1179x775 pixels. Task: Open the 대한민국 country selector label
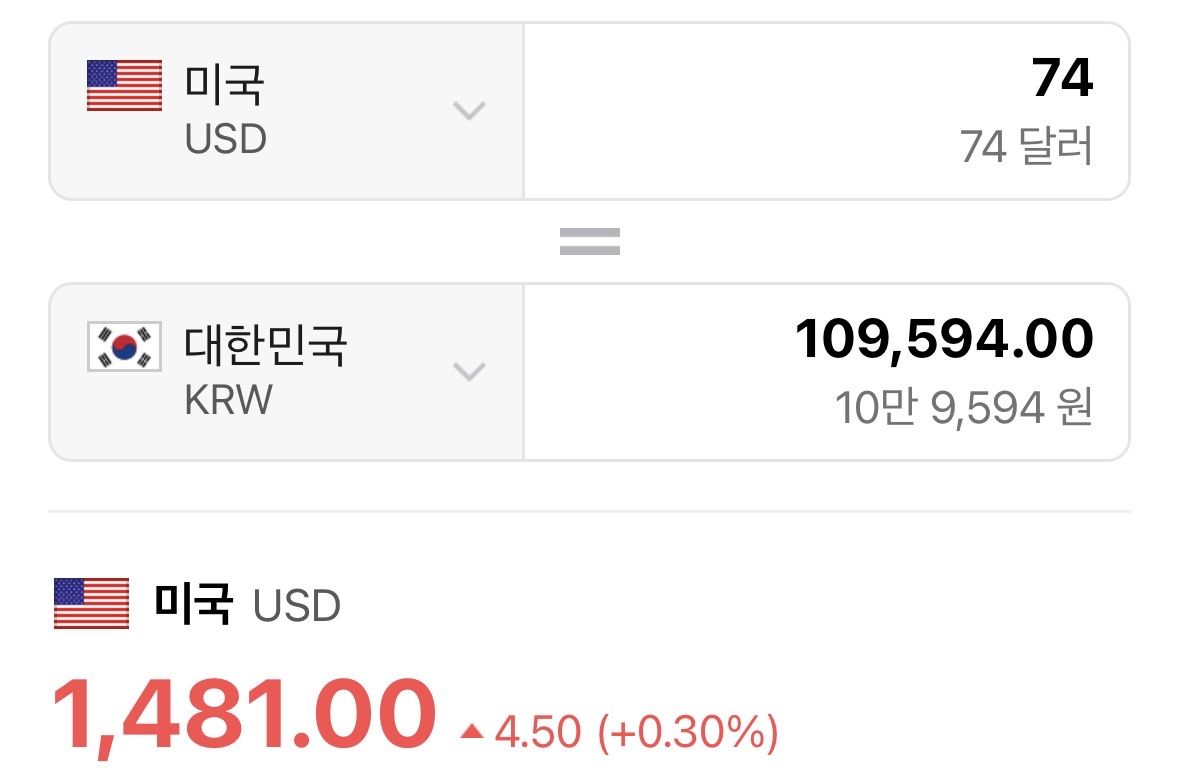265,345
